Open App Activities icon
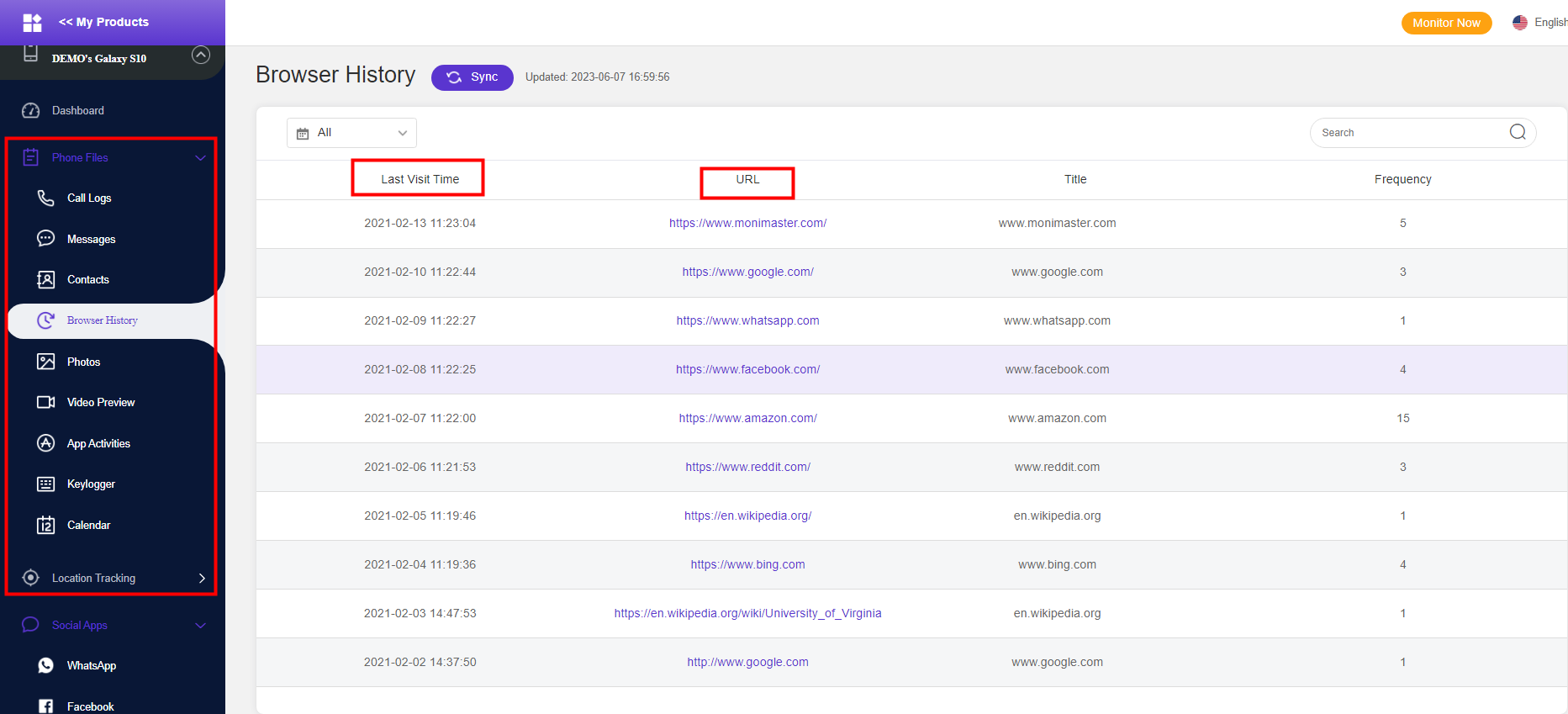The height and width of the screenshot is (714, 1568). coord(45,443)
